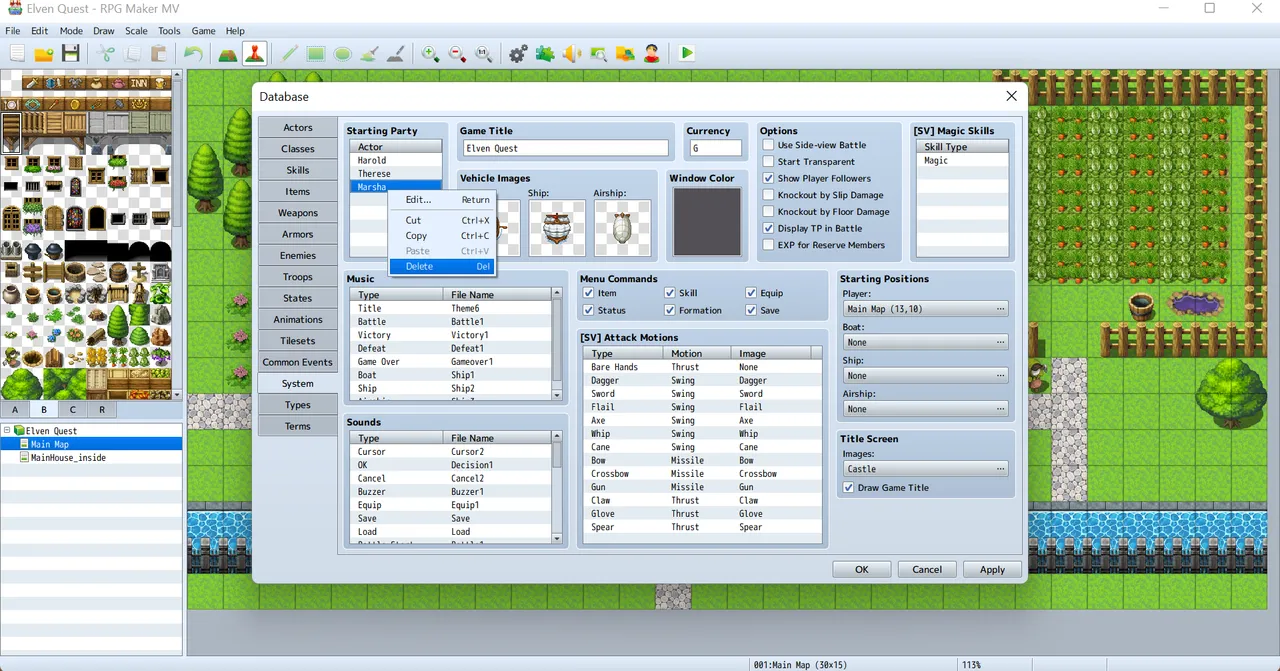Choose Delete from the context menu
The width and height of the screenshot is (1280, 671).
click(x=441, y=267)
